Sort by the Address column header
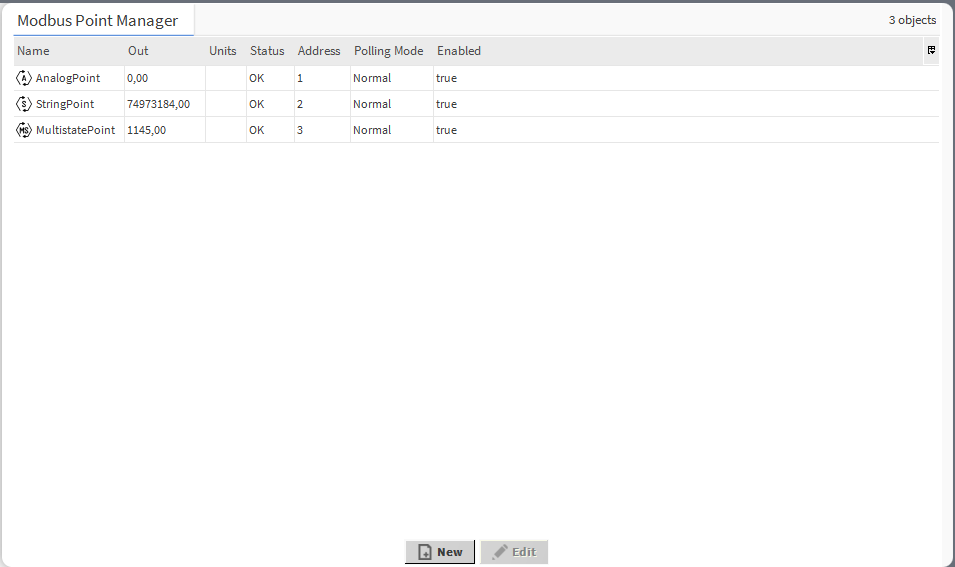Screen dimensions: 955x567 pyautogui.click(x=319, y=51)
